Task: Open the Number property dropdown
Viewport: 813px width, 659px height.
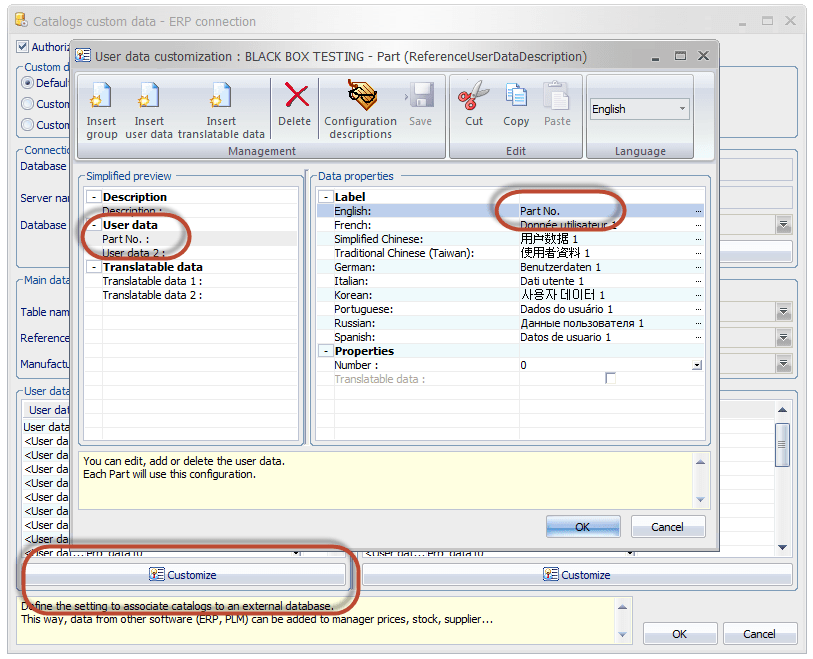Action: (697, 366)
